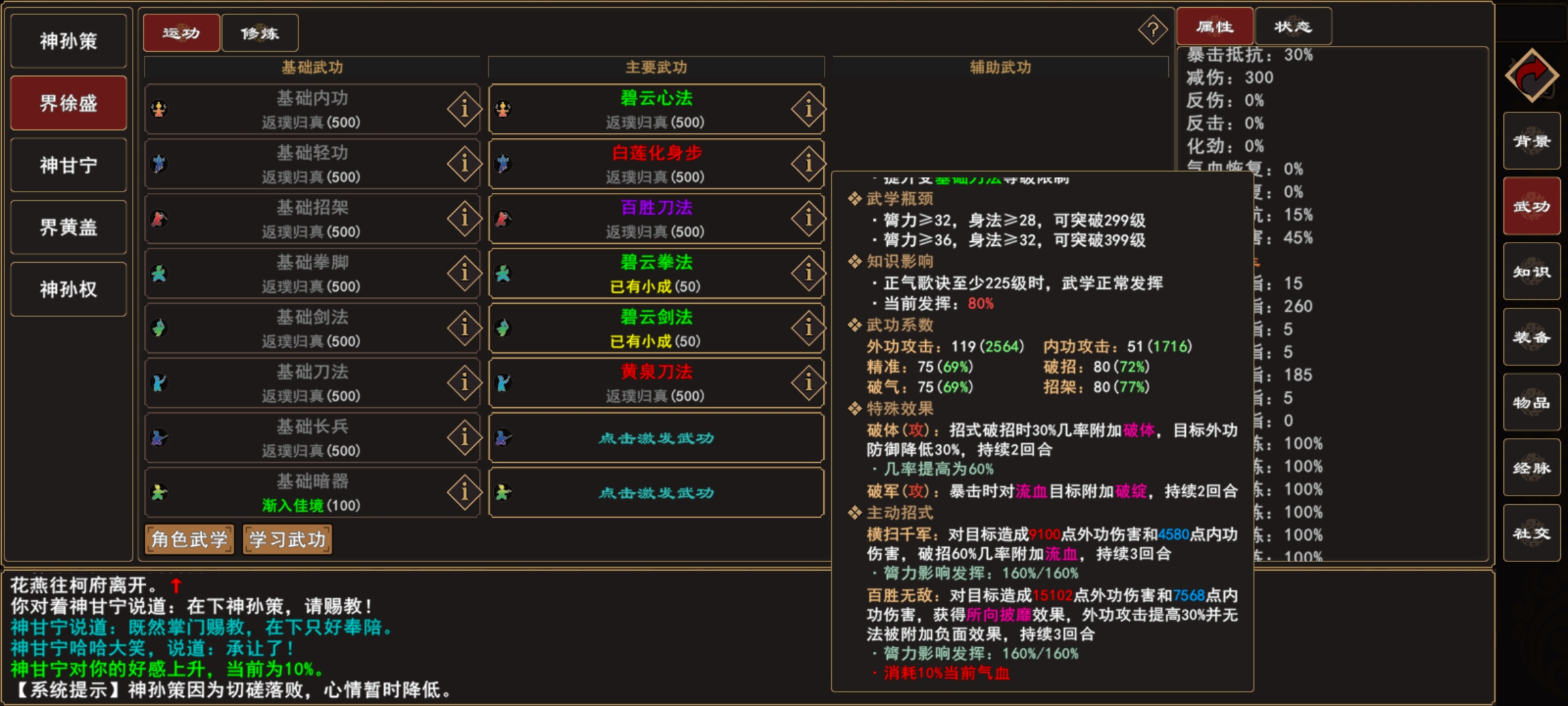Select character 神孙策
Viewport: 1568px width, 706px height.
click(69, 41)
